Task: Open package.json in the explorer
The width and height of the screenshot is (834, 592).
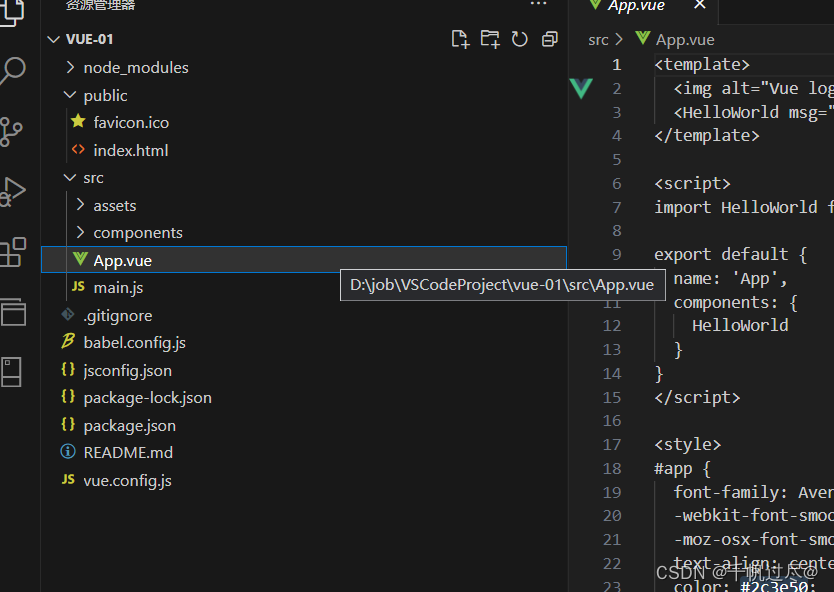Action: click(129, 426)
